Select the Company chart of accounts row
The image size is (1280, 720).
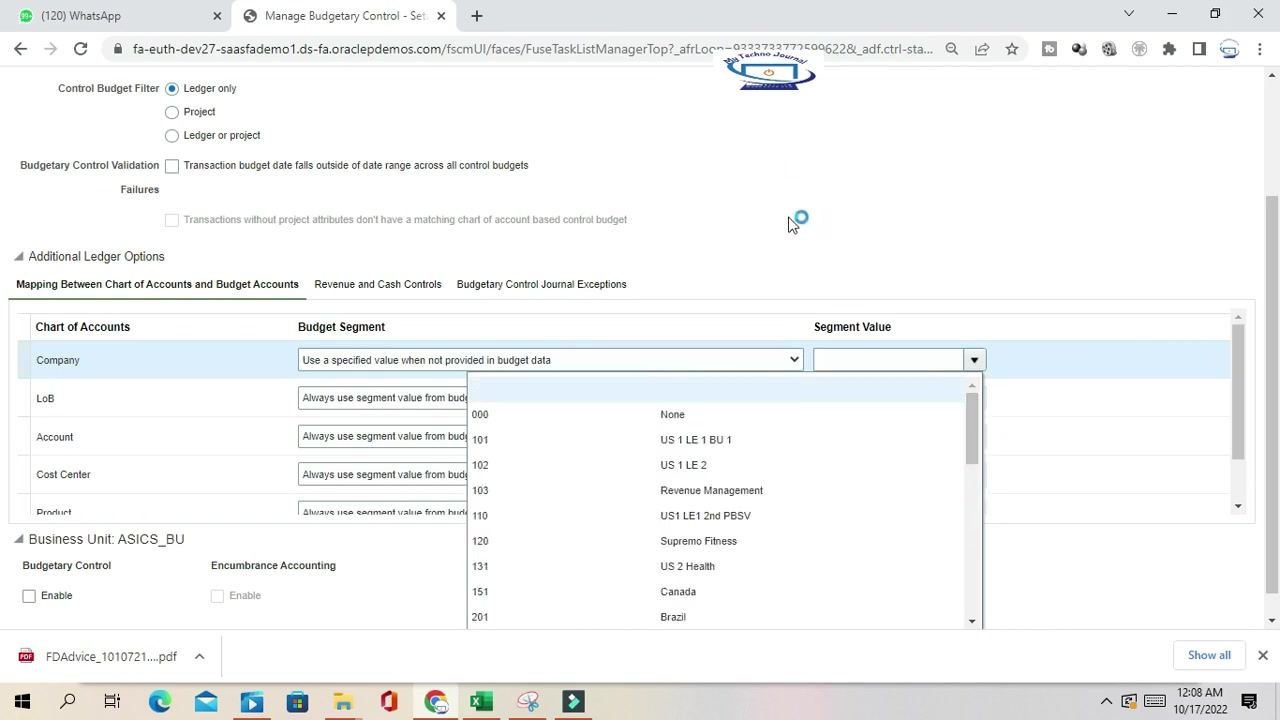(x=623, y=360)
